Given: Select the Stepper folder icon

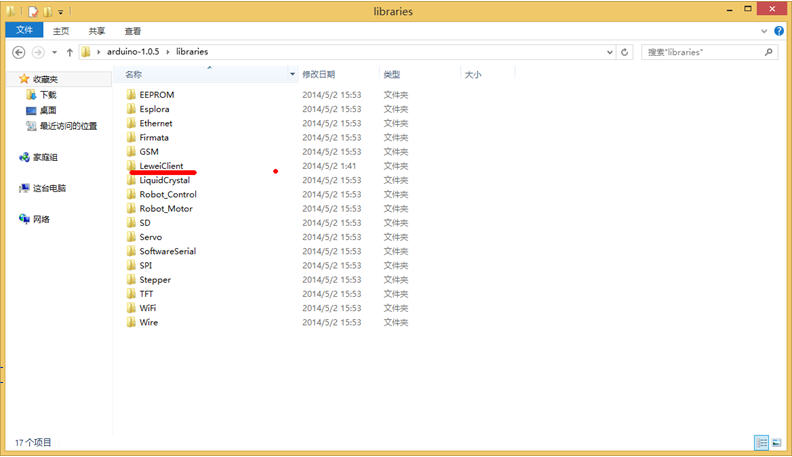Looking at the screenshot, I should (131, 279).
